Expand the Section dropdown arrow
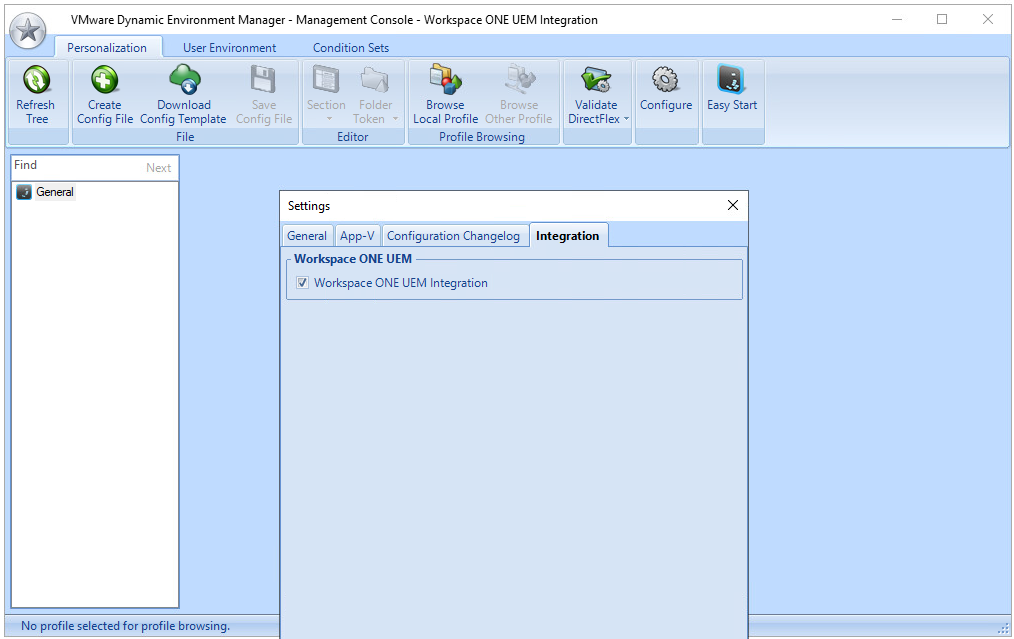 pyautogui.click(x=329, y=119)
